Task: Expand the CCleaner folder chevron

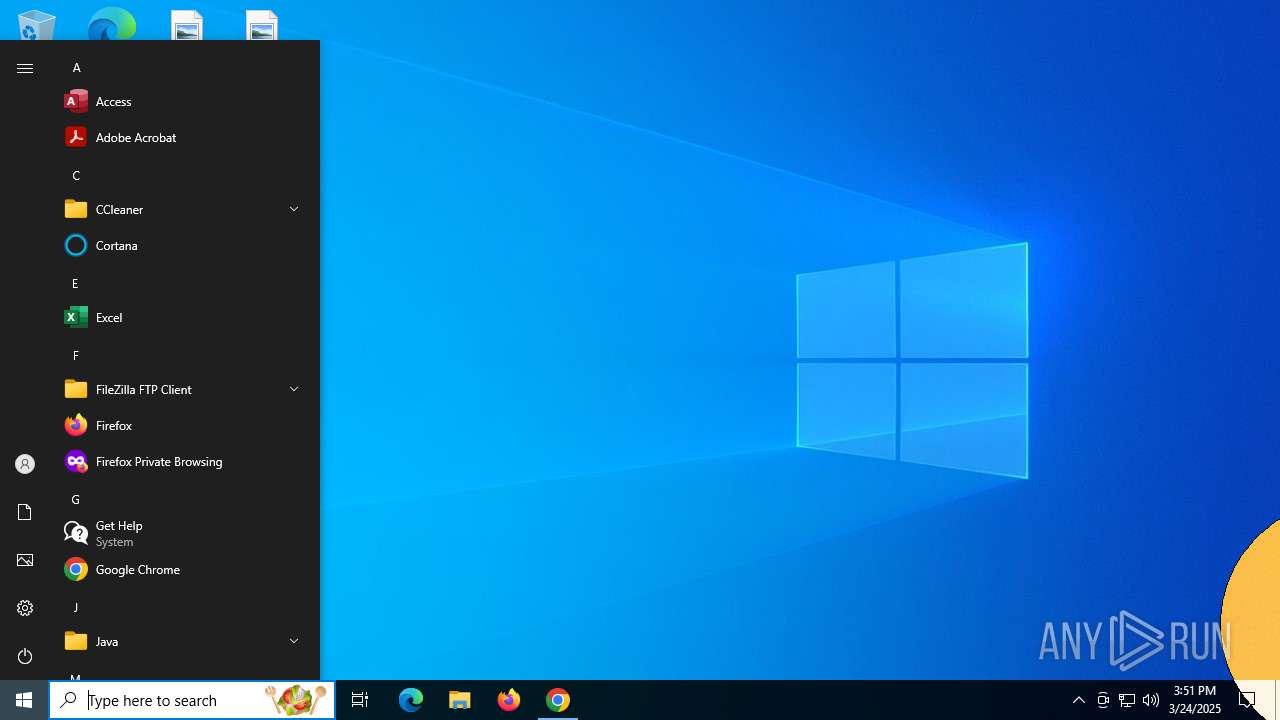Action: point(294,209)
